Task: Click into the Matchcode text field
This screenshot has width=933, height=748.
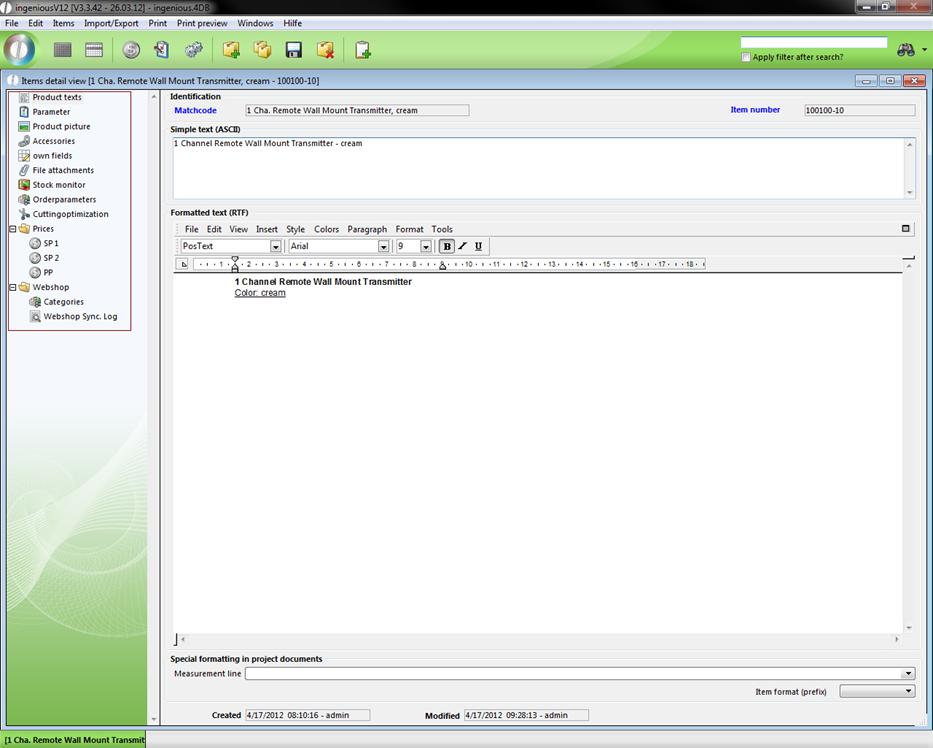Action: tap(356, 110)
